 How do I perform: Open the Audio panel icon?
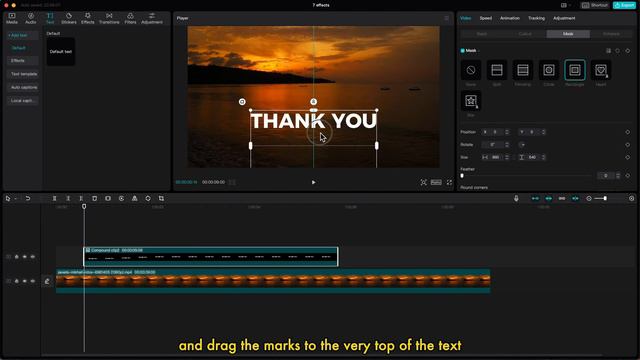coord(31,18)
